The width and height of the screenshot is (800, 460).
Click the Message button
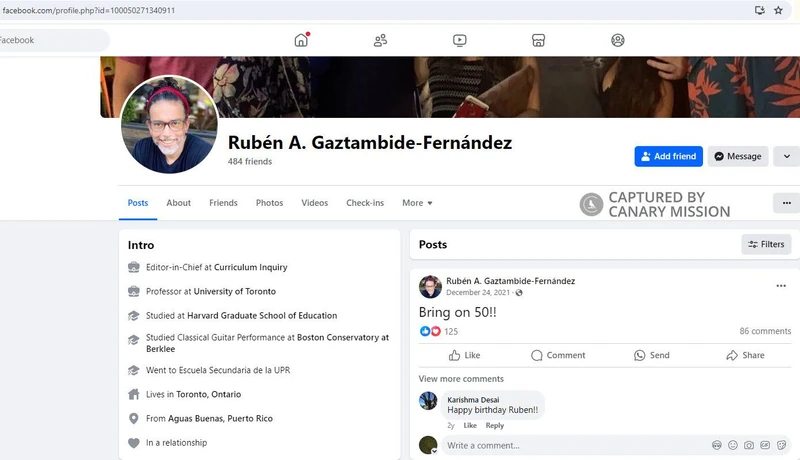[738, 156]
